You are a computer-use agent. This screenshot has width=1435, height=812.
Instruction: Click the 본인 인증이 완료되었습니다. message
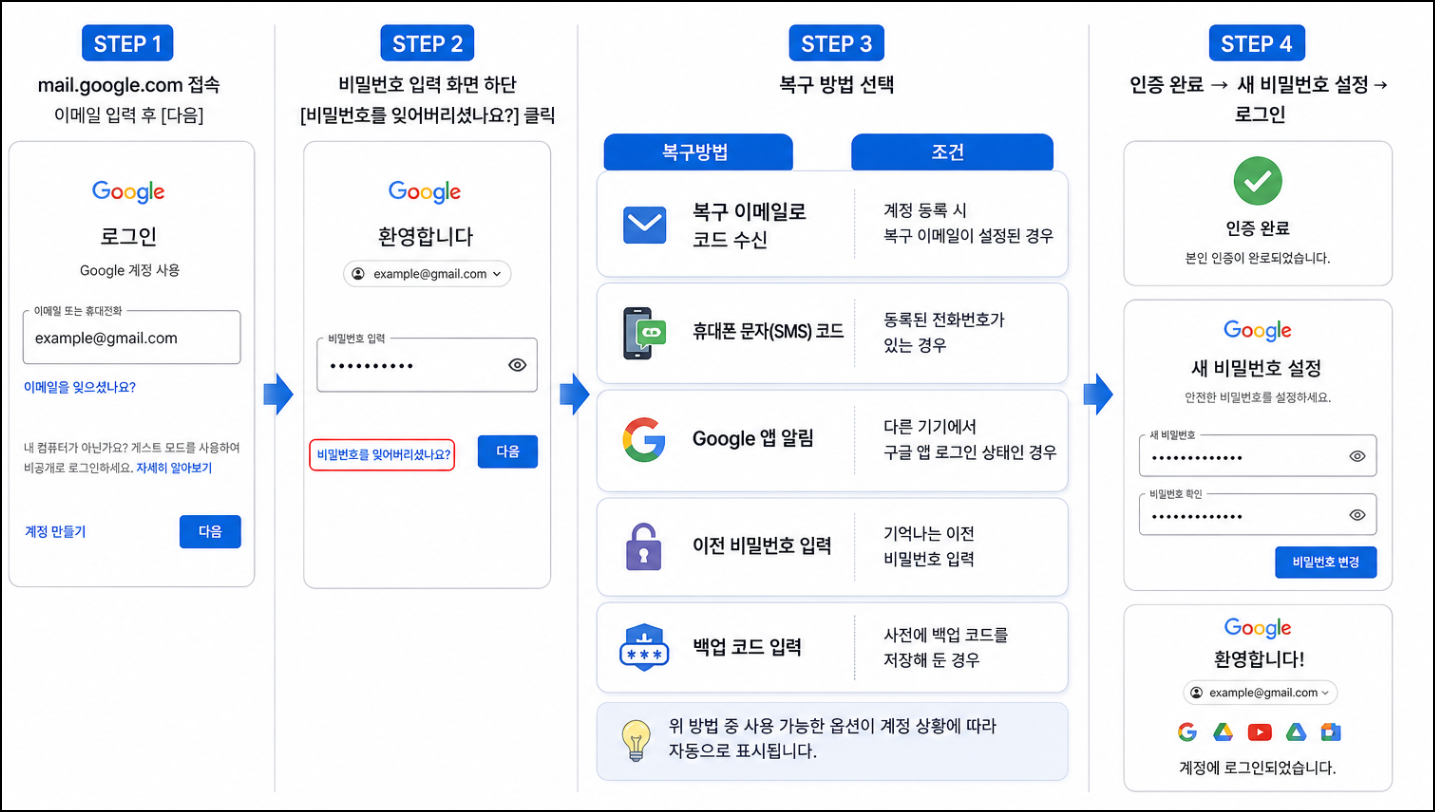click(x=1257, y=258)
